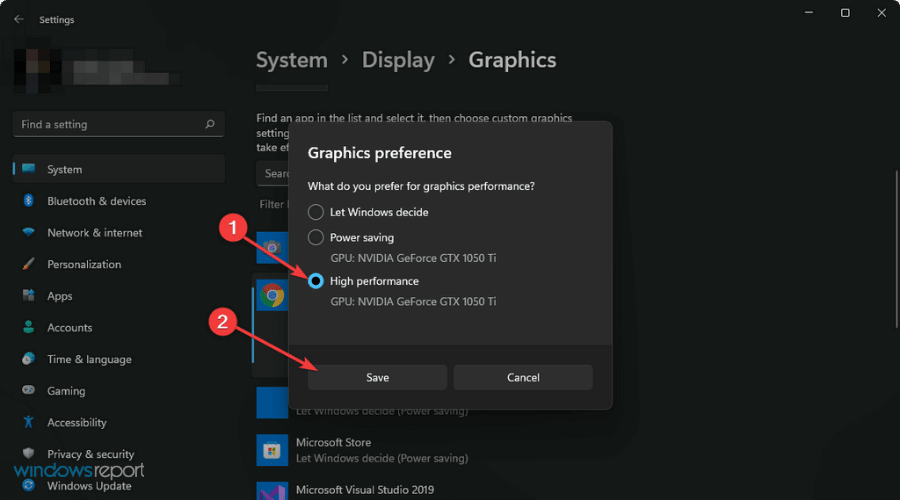Click the search magnifier icon
900x500 pixels.
coord(210,124)
